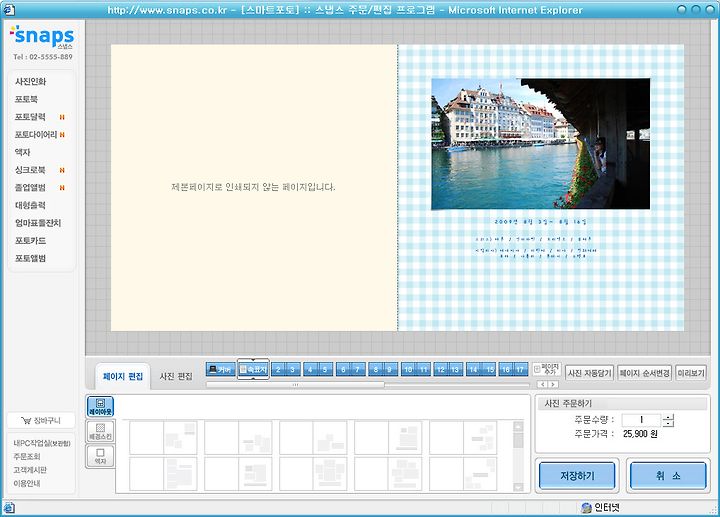Screen dimensions: 720x517
Task: Open the 커버 cover page button
Action: tap(221, 369)
